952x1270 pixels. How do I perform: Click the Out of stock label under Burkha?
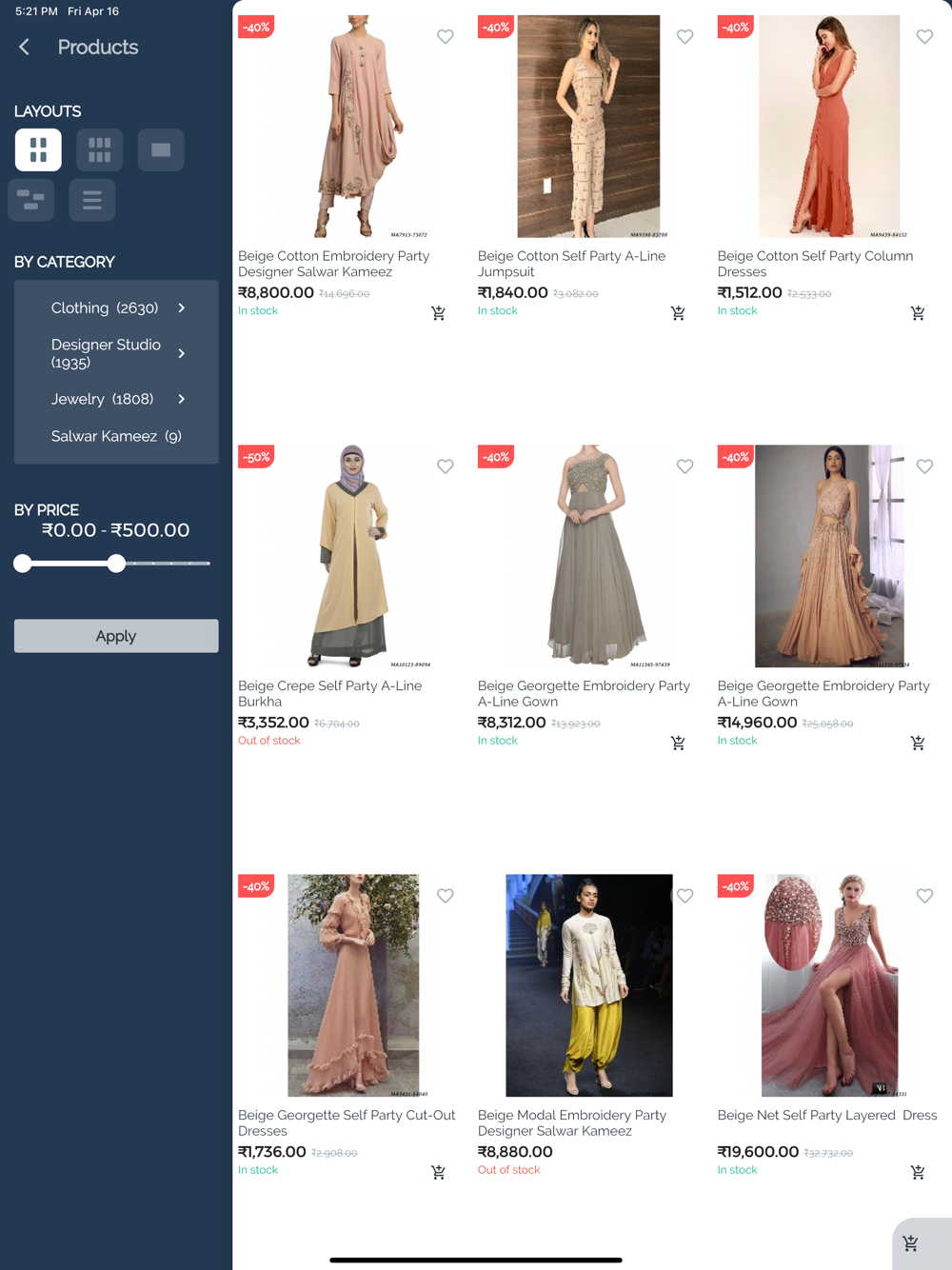269,741
